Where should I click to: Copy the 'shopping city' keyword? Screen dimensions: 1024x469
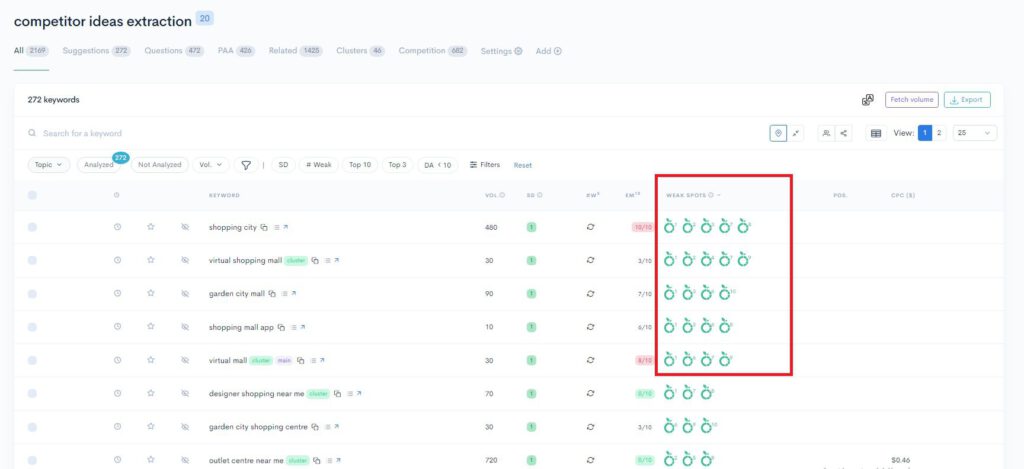click(264, 227)
